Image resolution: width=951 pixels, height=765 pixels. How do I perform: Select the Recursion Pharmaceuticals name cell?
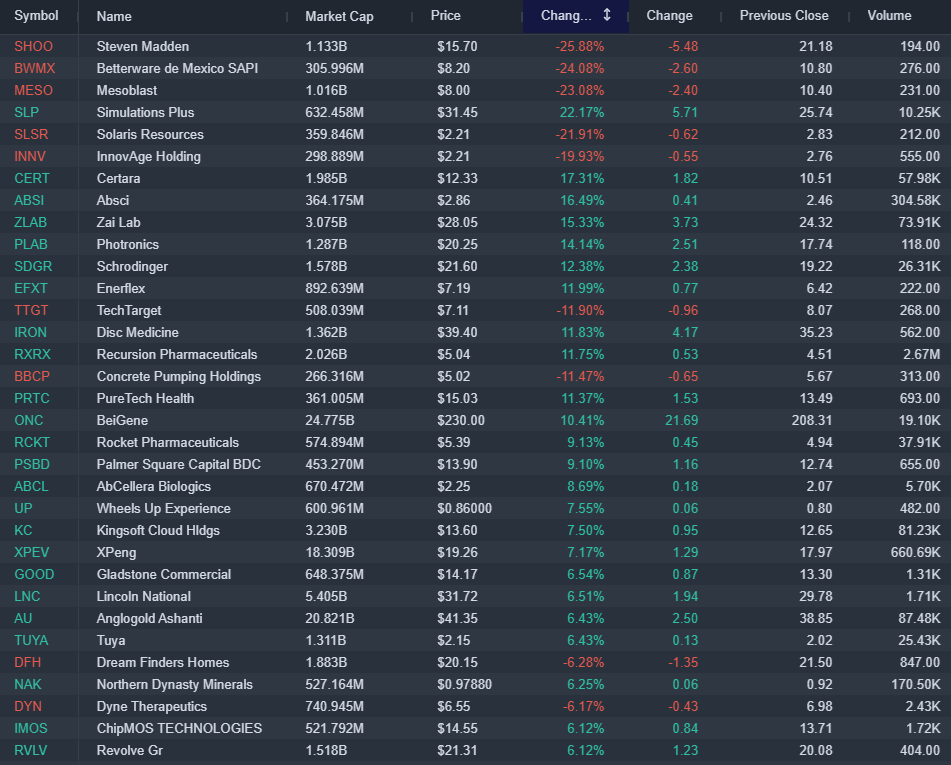(x=176, y=354)
